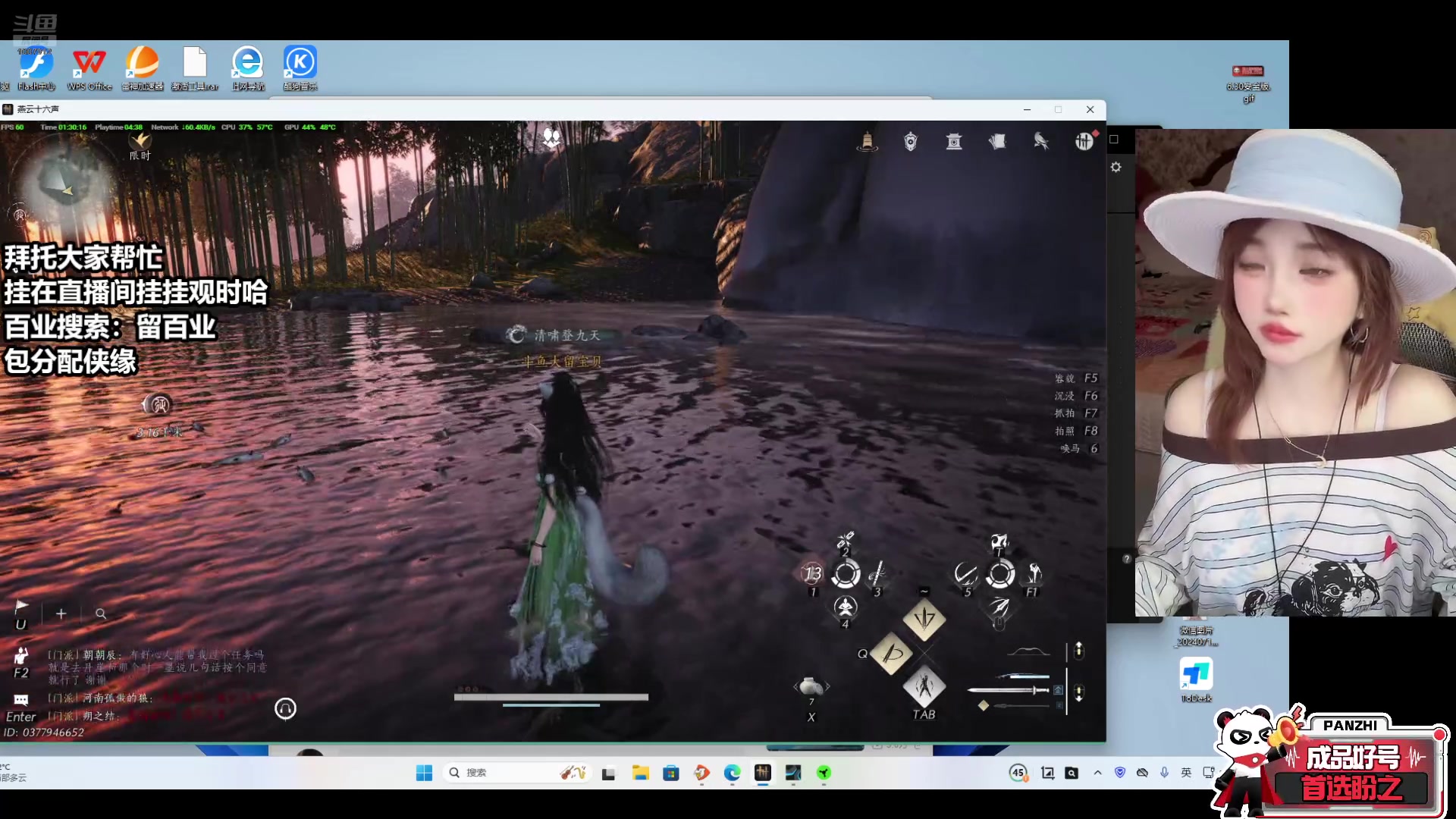
Task: Click the microphone icon in system tray
Action: 1164,773
